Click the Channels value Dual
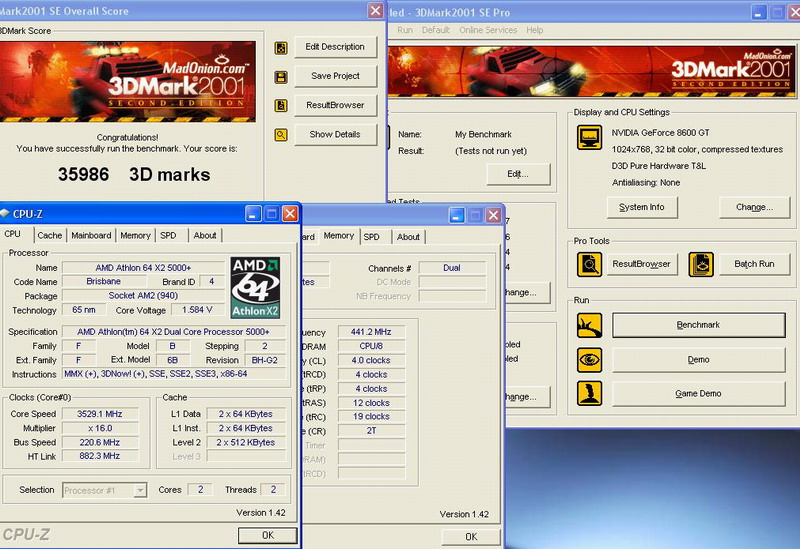 coord(452,268)
